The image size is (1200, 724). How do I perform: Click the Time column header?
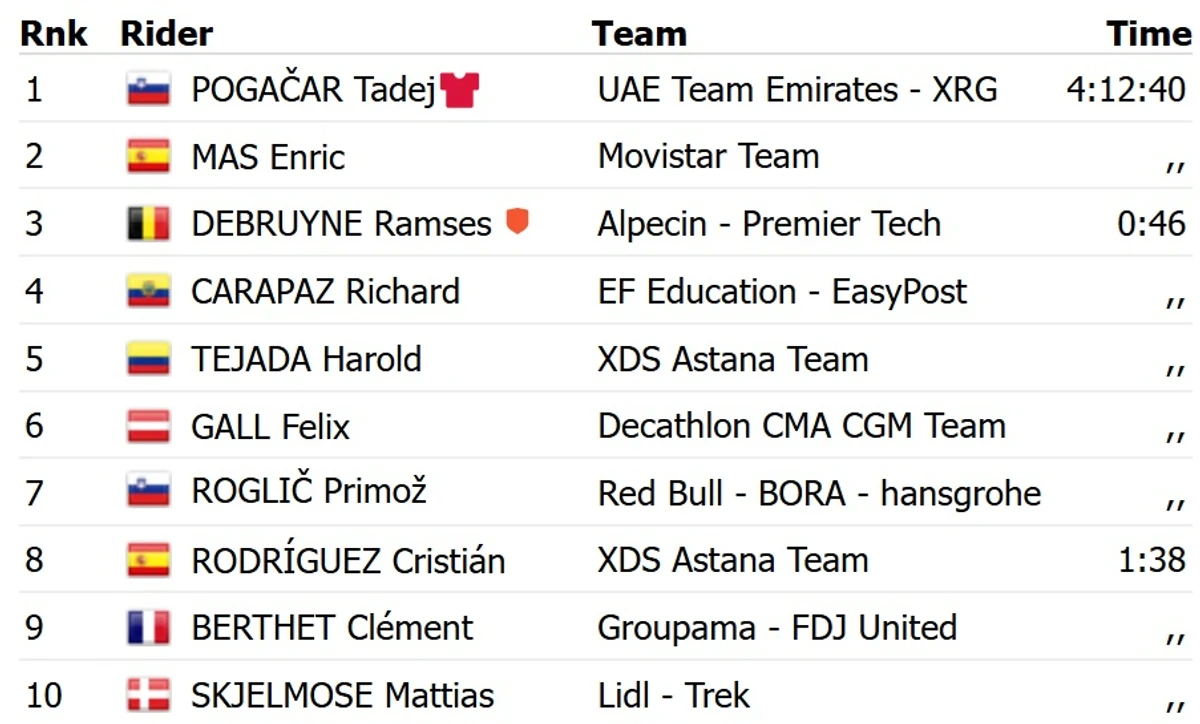(1149, 34)
